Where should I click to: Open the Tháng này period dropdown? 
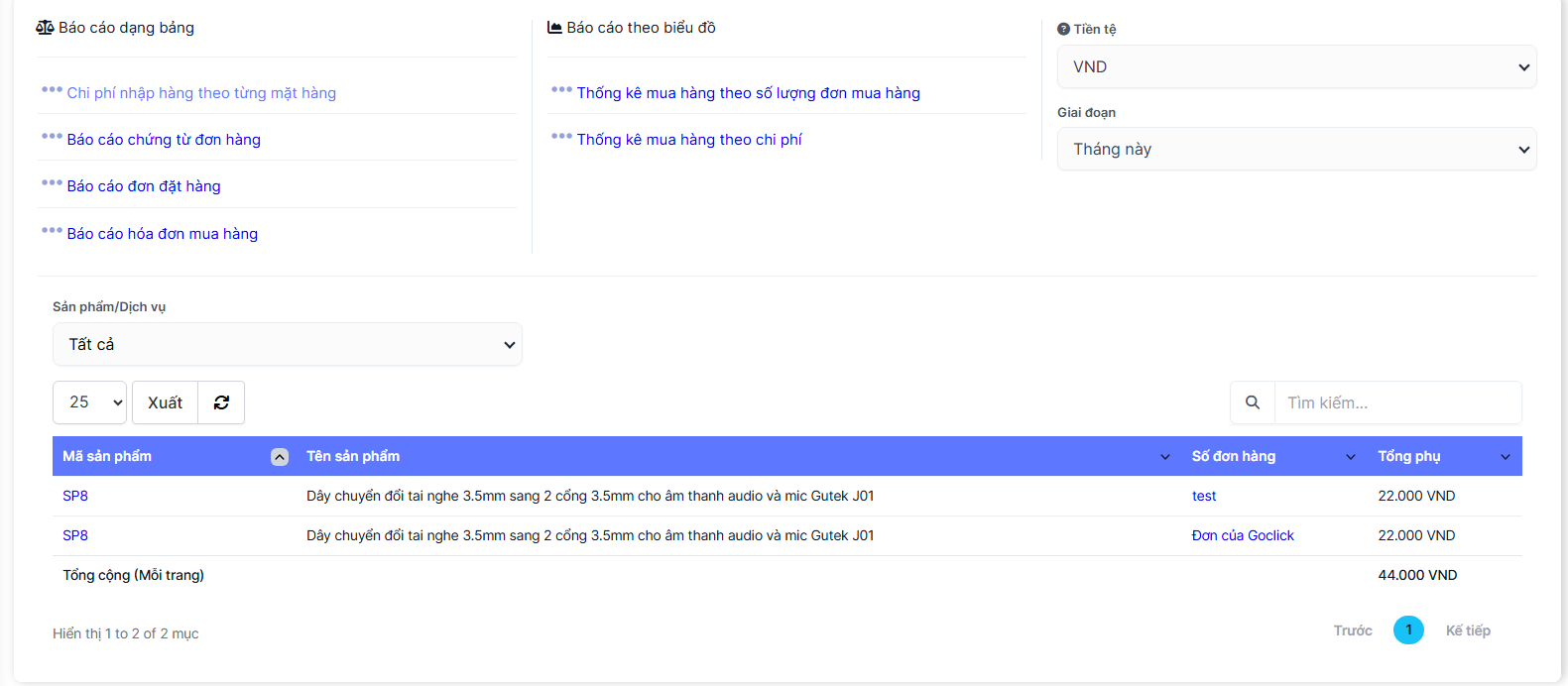[x=1296, y=150]
